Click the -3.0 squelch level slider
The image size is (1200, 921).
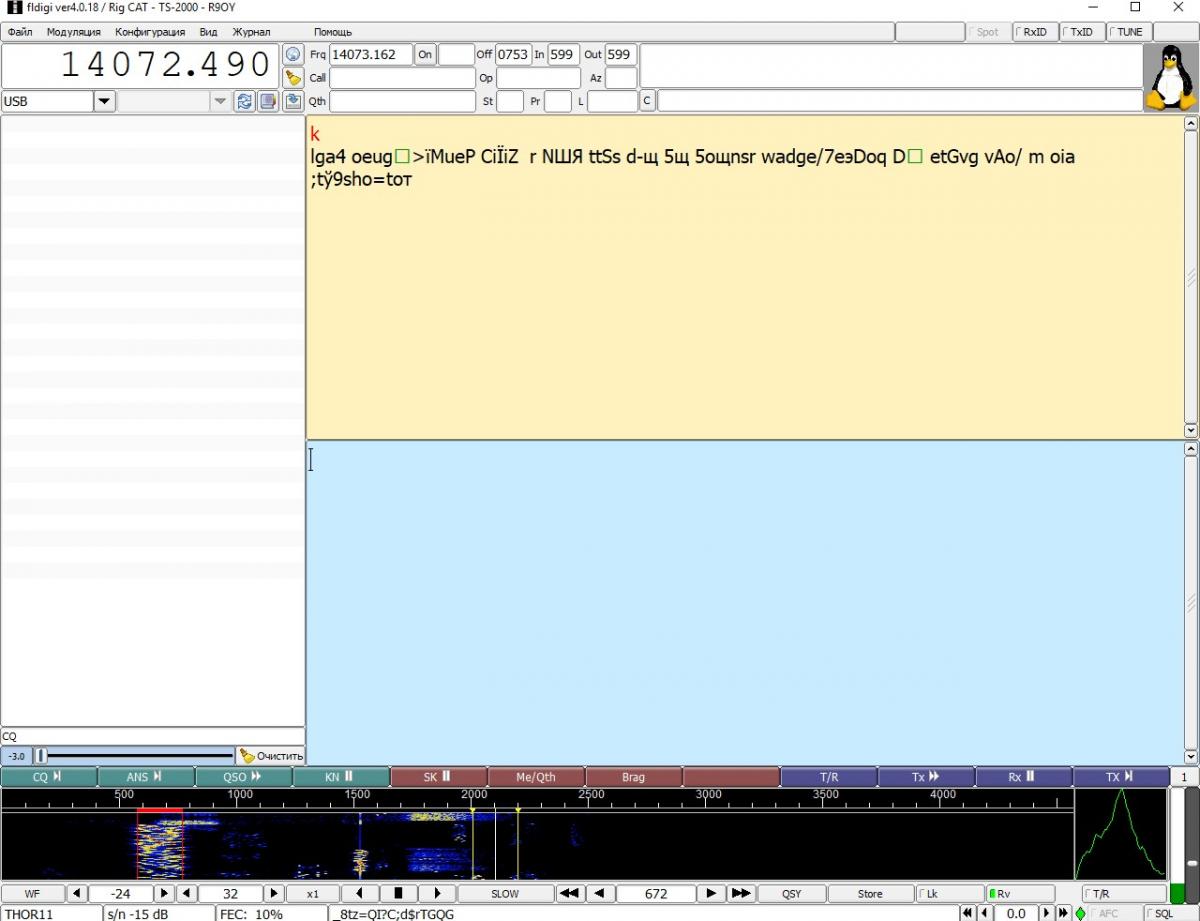pos(135,756)
